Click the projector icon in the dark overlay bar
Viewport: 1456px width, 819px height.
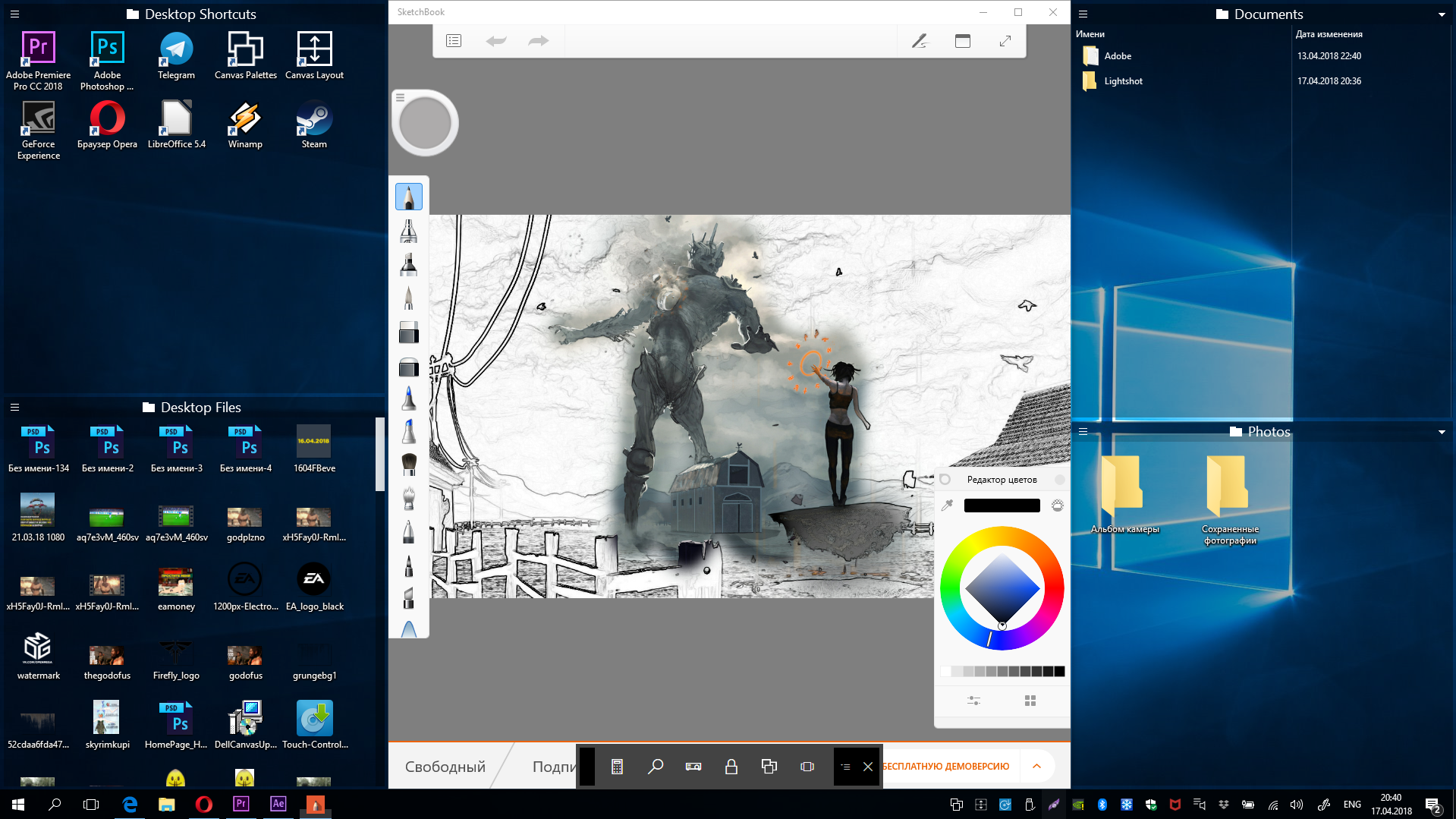(x=693, y=767)
